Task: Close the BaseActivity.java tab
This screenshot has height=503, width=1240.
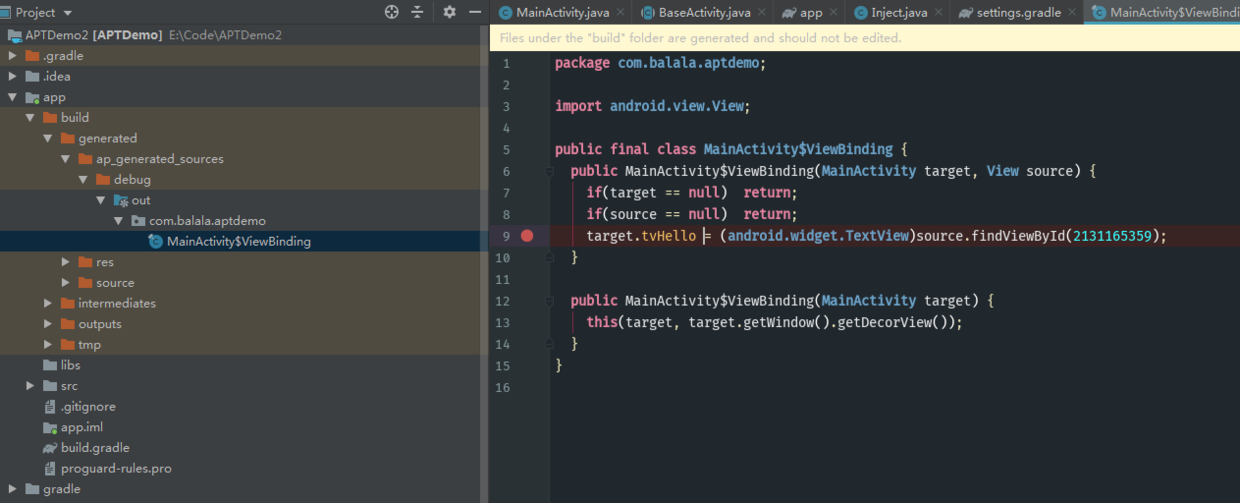Action: (763, 13)
